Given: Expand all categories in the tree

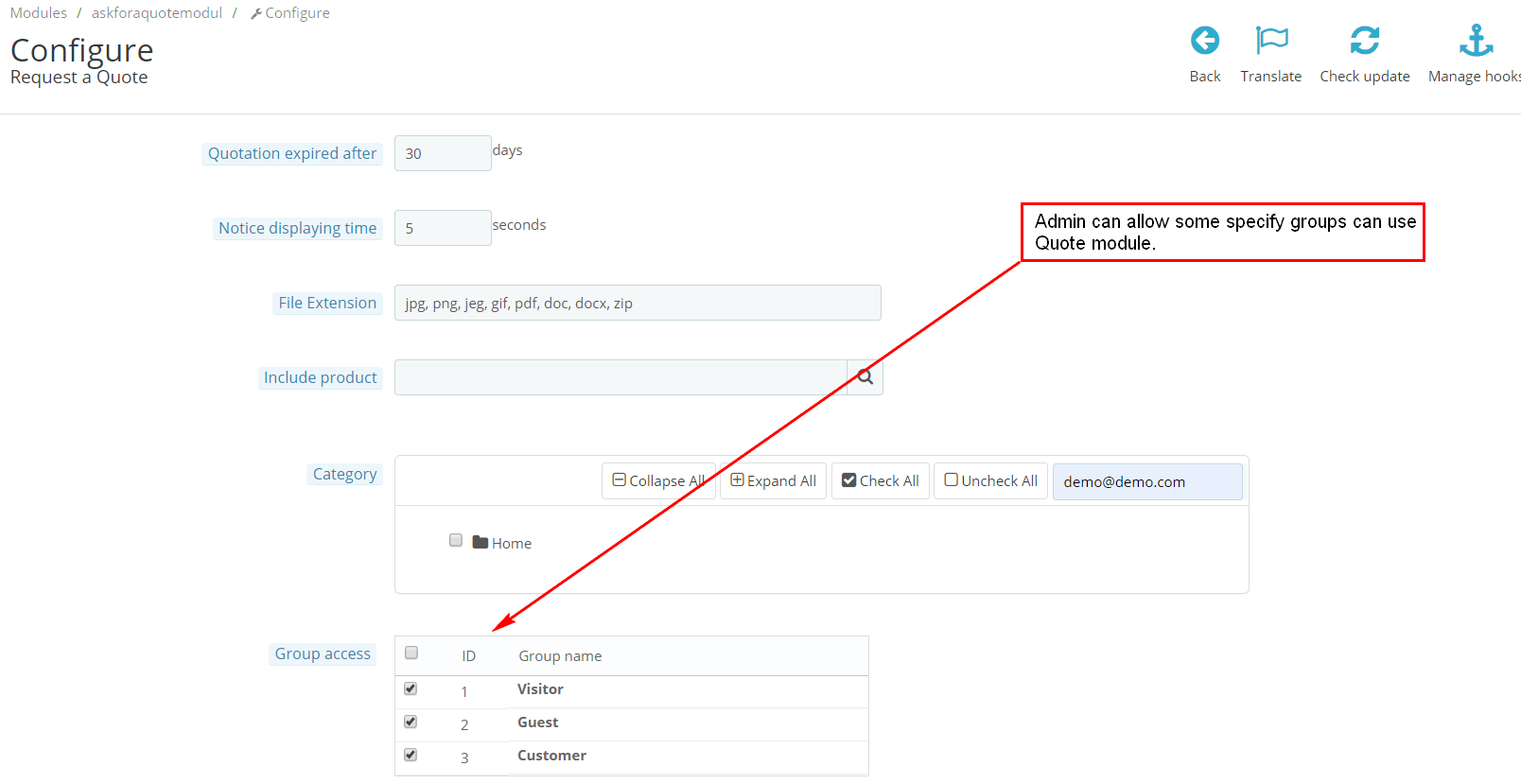Looking at the screenshot, I should click(x=773, y=480).
